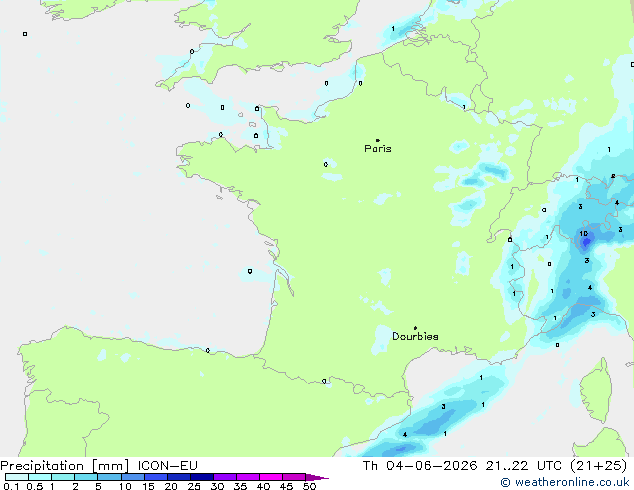
Task: Click the ICON-EU model name
Action: coord(167,466)
